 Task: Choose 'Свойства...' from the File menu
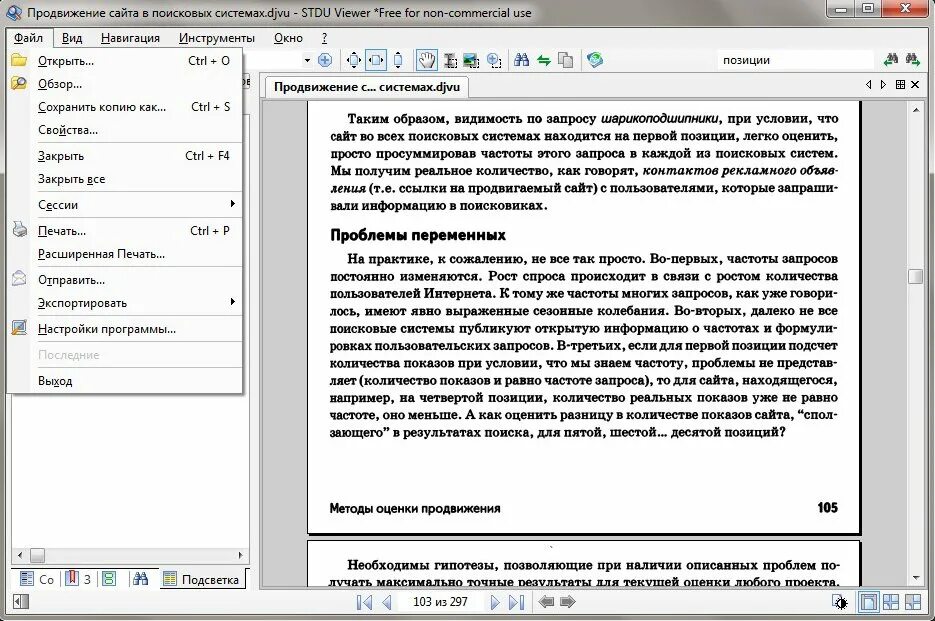[x=125, y=129]
